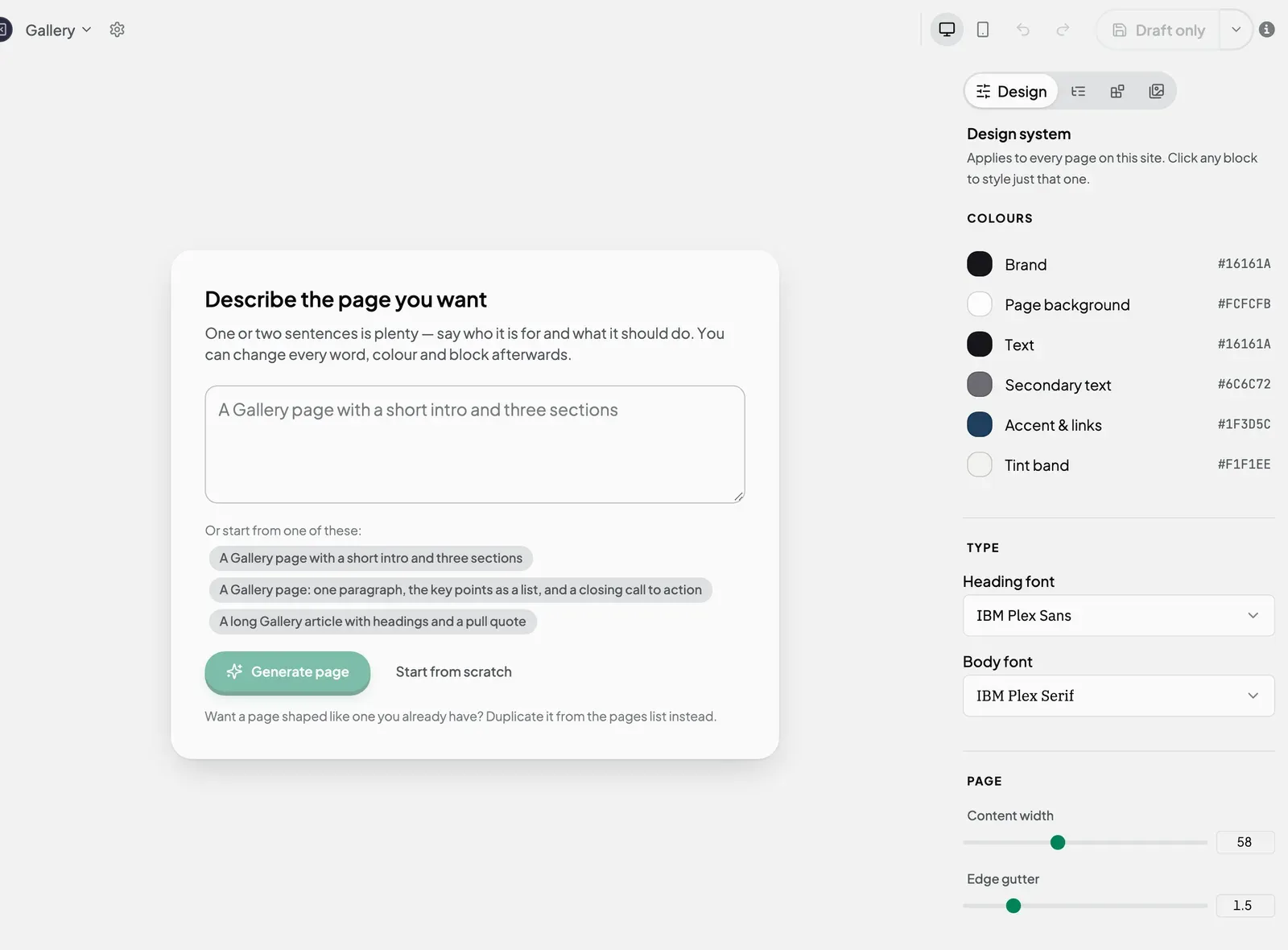Viewport: 1288px width, 950px height.
Task: Click the Draft only save button
Action: pos(1158,30)
